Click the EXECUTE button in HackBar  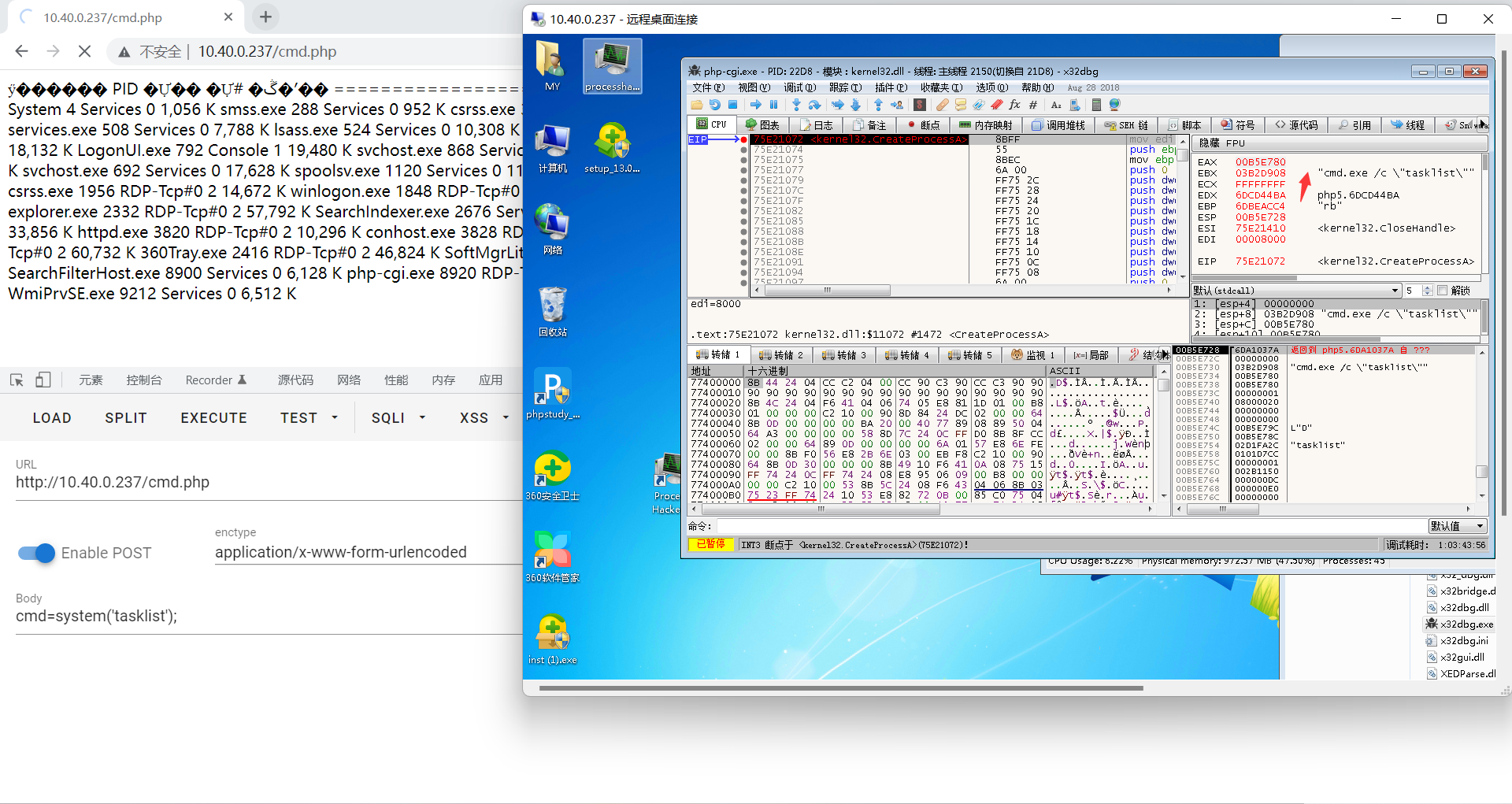pos(214,418)
